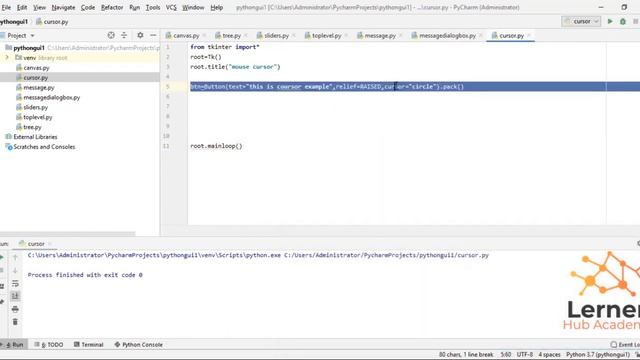The image size is (640, 360).
Task: Print the Run console output
Action: [15, 309]
